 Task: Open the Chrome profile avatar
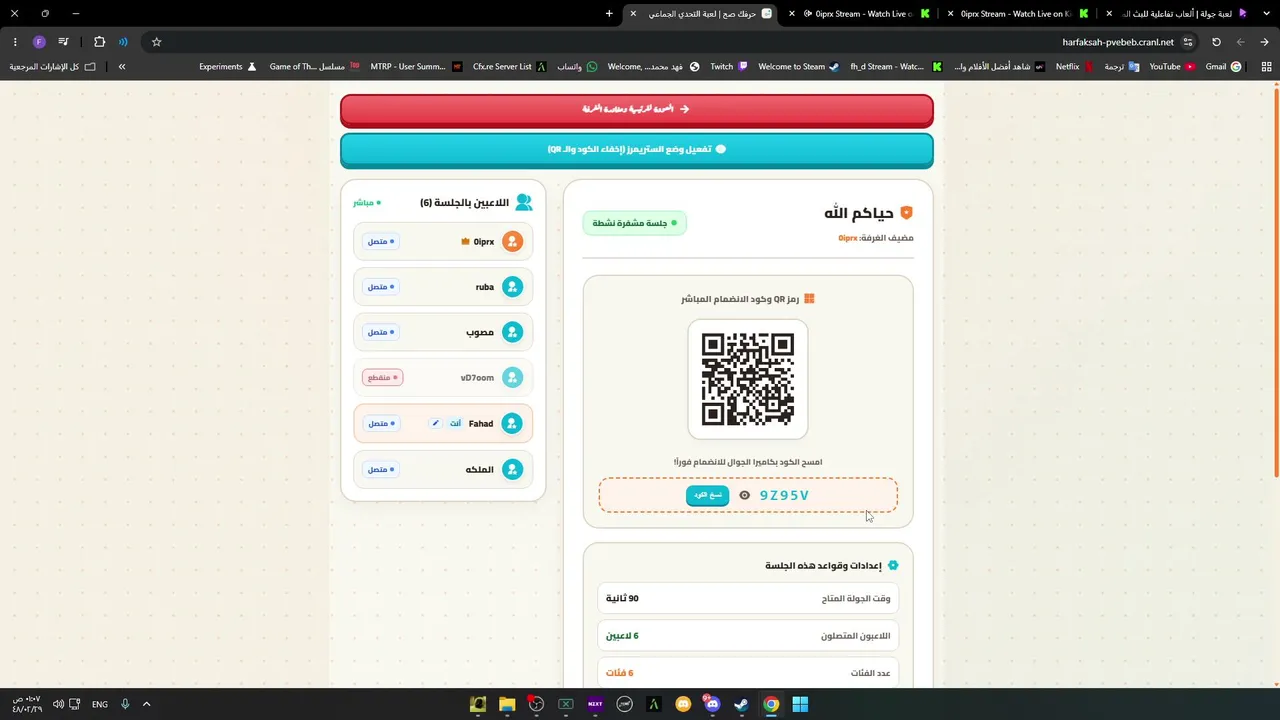(39, 42)
